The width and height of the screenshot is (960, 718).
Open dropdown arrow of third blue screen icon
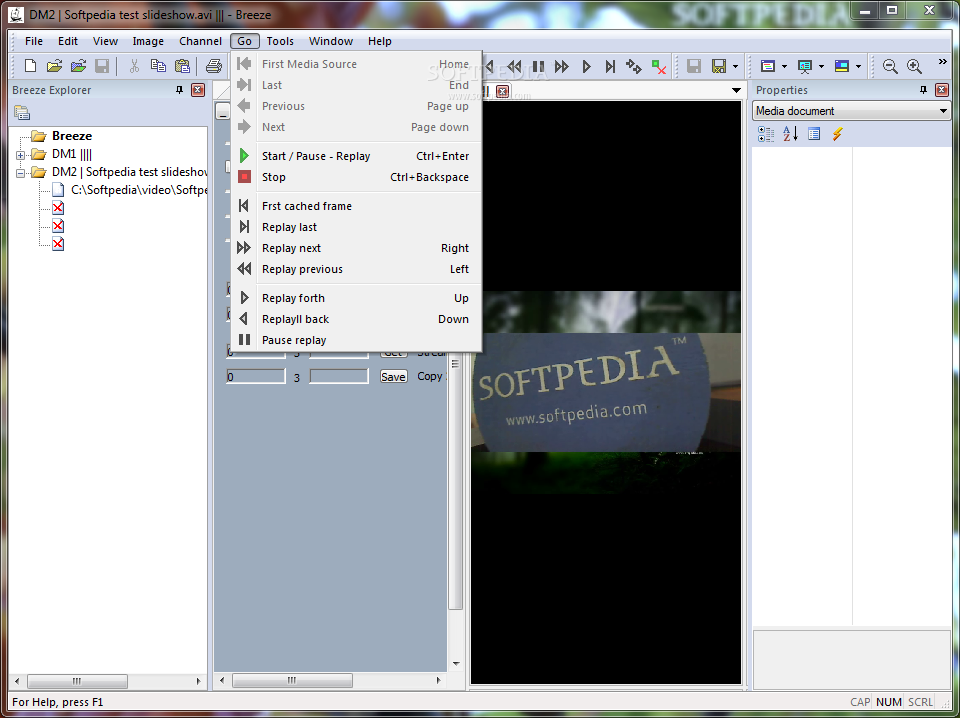coord(858,66)
